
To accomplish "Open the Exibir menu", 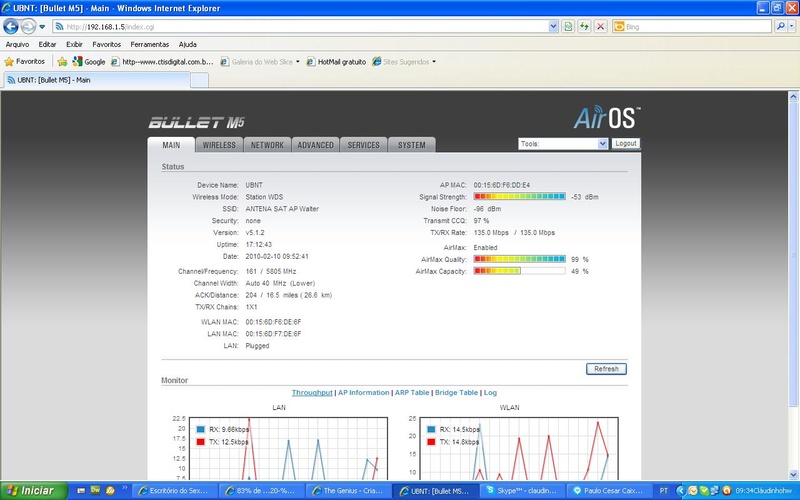I will coord(74,44).
